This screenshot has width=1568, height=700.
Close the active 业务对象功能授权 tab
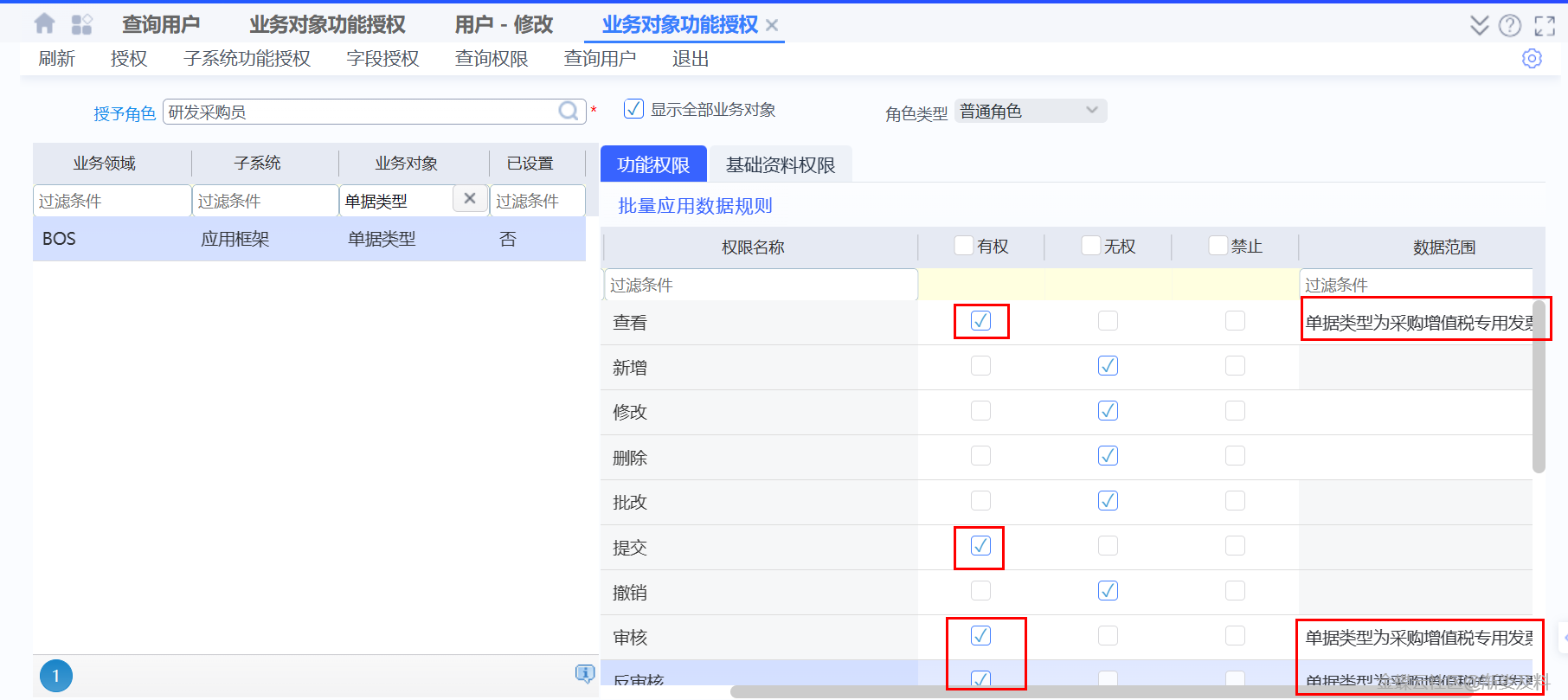[x=772, y=26]
